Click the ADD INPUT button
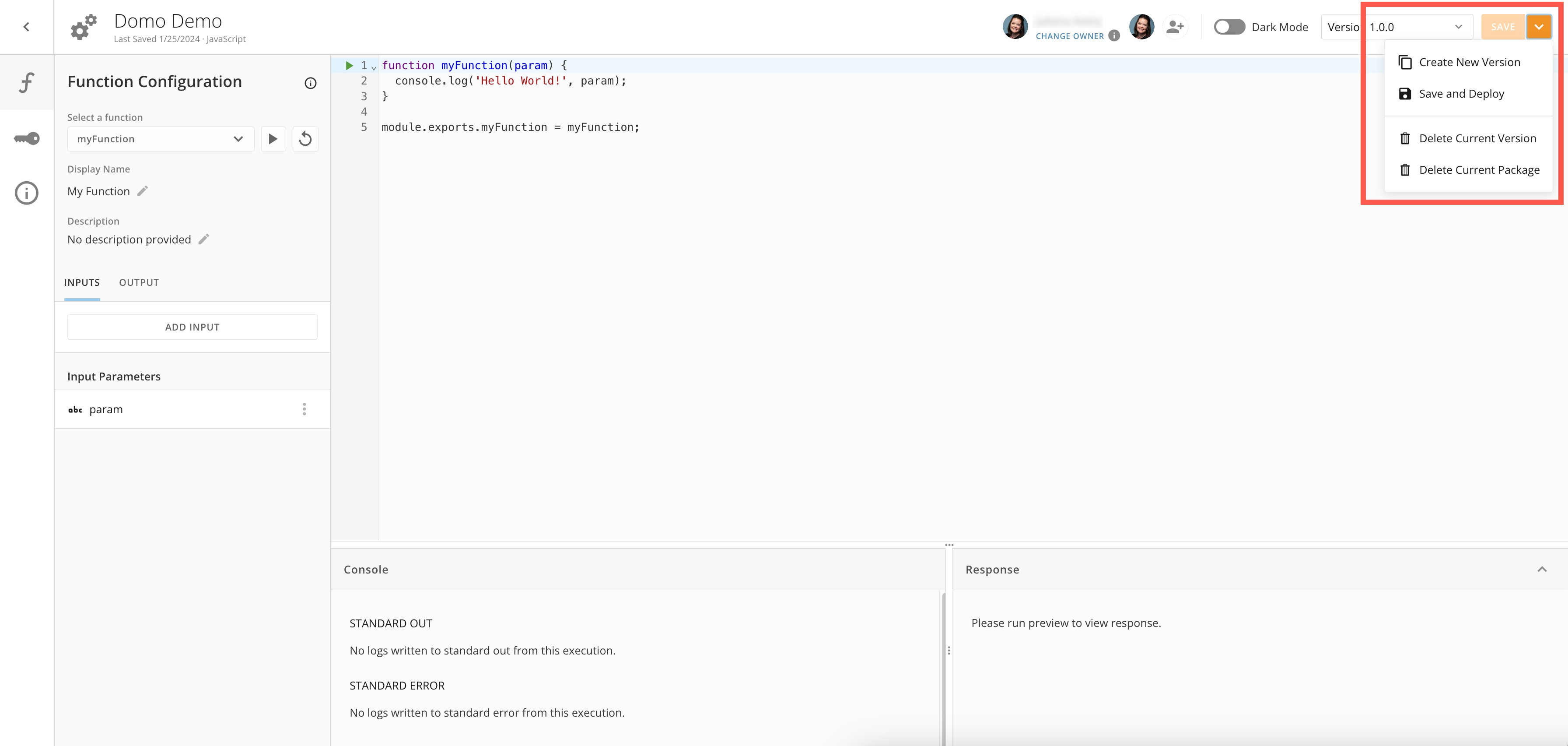 coord(192,327)
